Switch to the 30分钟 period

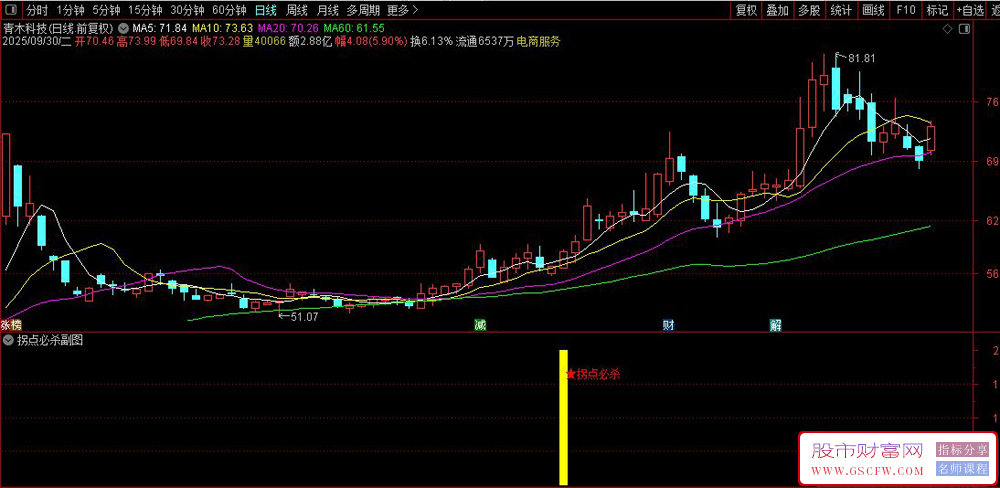click(187, 10)
